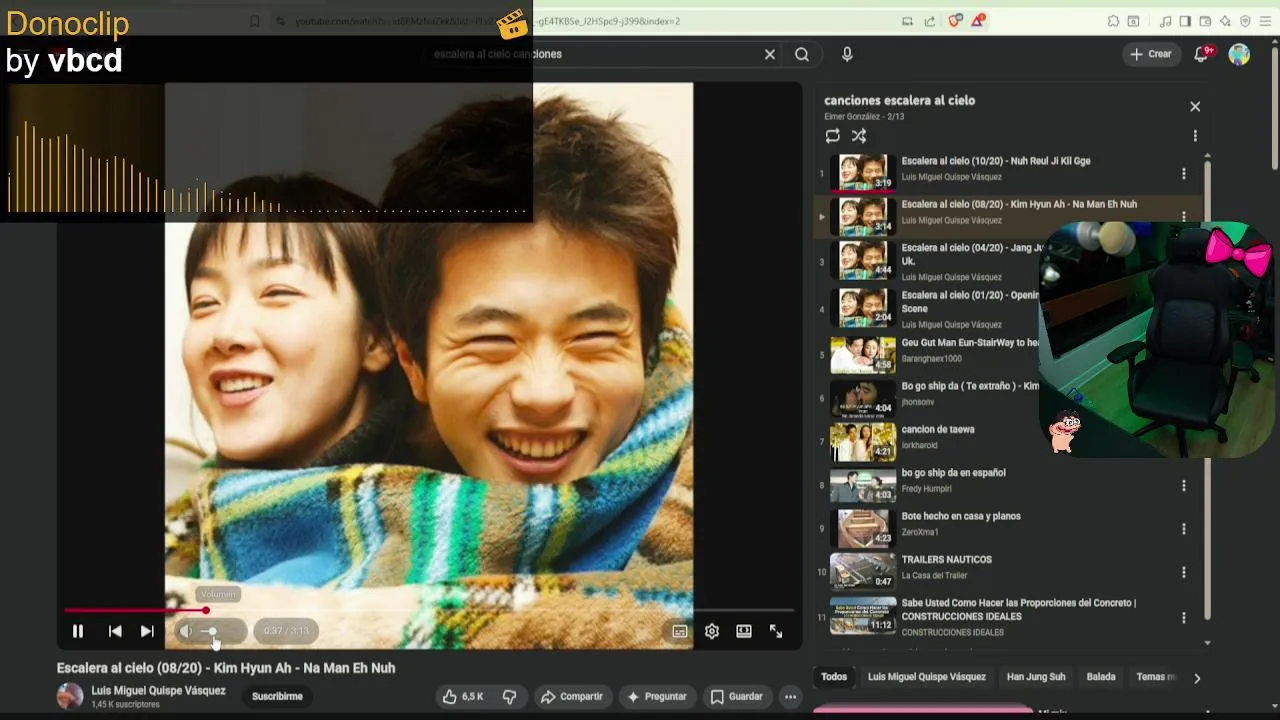Skip to next video in playlist

(x=147, y=631)
